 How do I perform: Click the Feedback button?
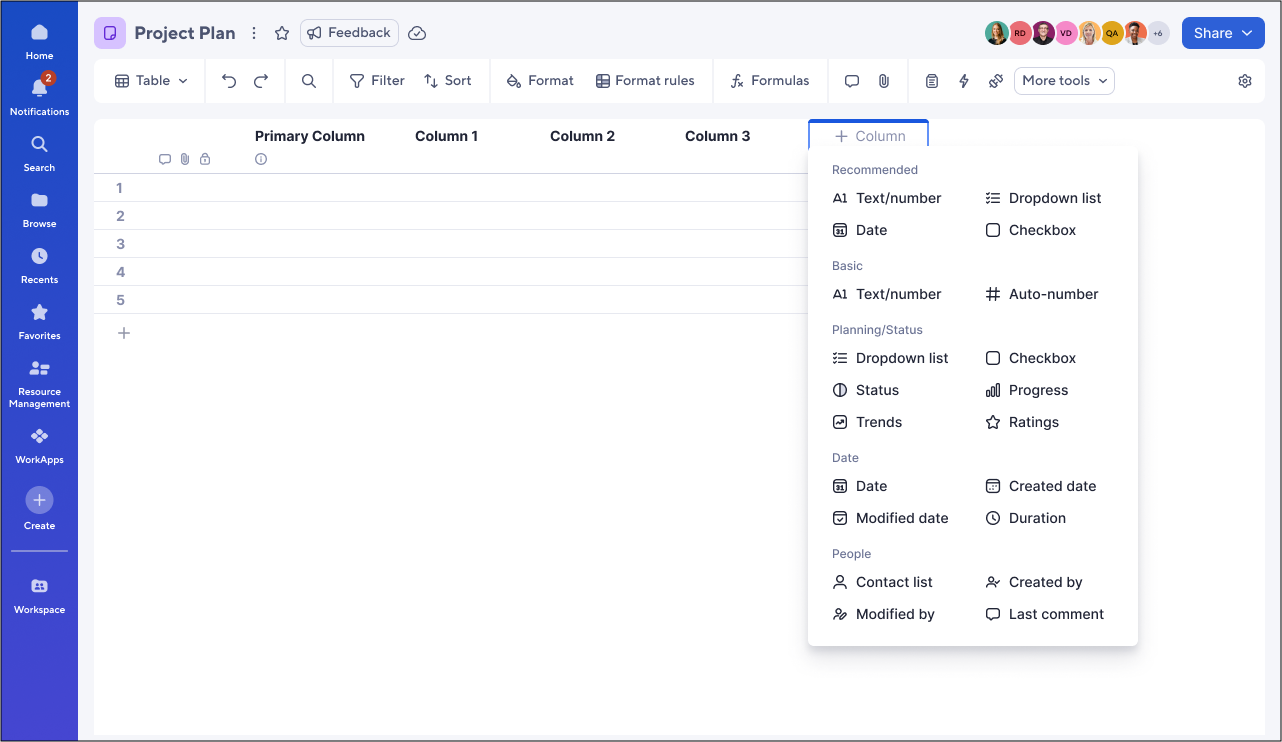349,33
